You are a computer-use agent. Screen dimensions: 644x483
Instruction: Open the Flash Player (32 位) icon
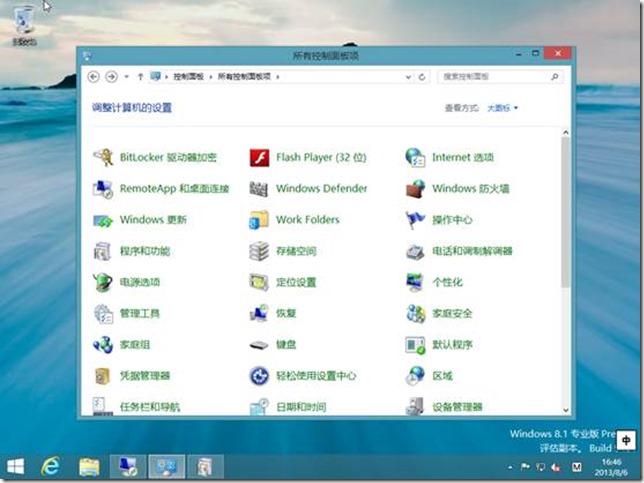[259, 157]
